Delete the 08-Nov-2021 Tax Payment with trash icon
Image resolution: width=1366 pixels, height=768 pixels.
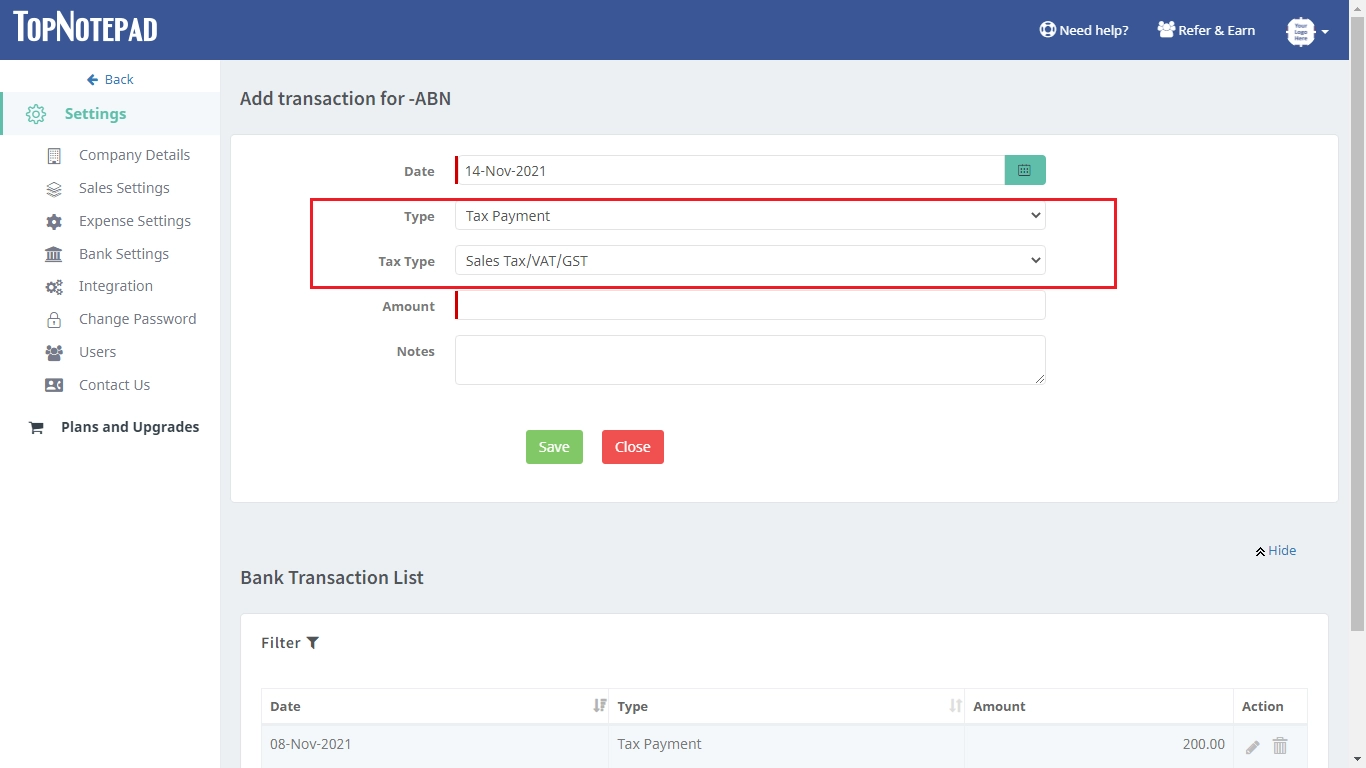point(1280,746)
